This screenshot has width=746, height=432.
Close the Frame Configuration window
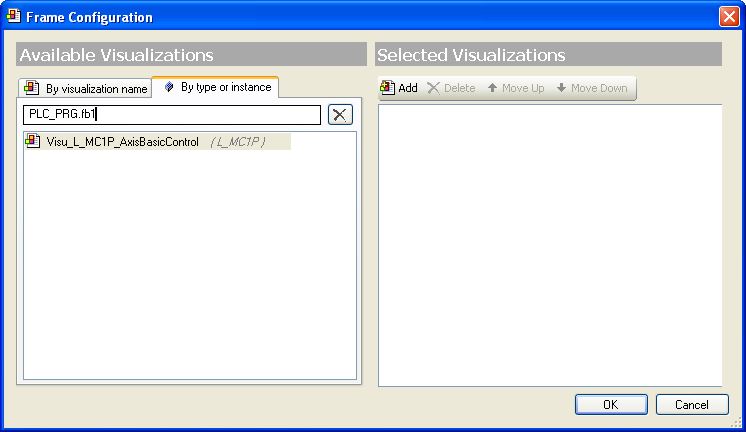729,17
